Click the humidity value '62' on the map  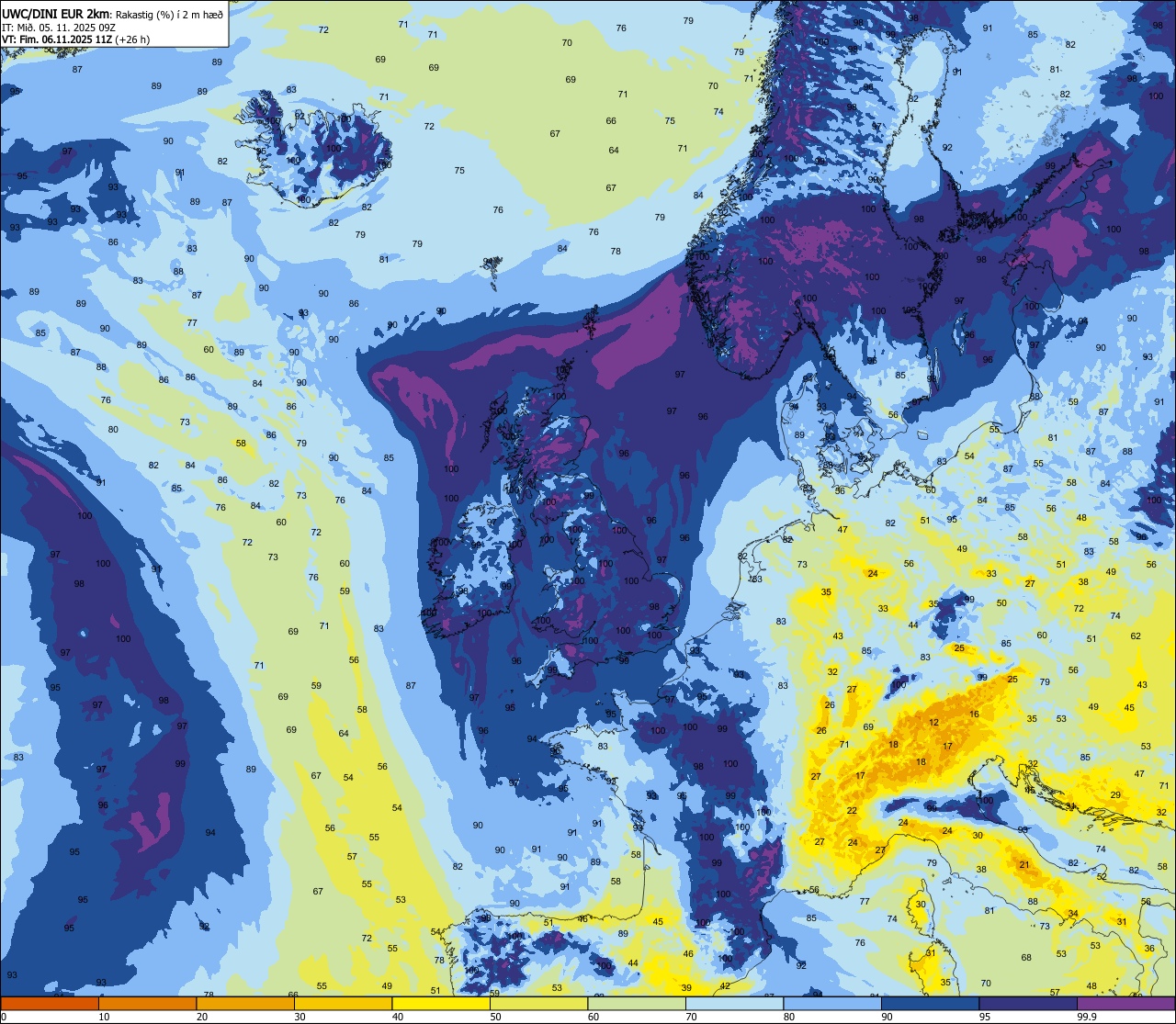[x=1136, y=636]
